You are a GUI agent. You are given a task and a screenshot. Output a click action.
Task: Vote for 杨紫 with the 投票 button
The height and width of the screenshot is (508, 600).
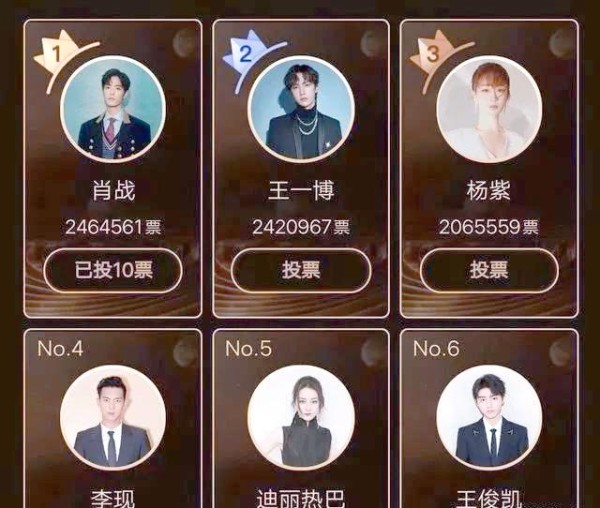click(489, 270)
